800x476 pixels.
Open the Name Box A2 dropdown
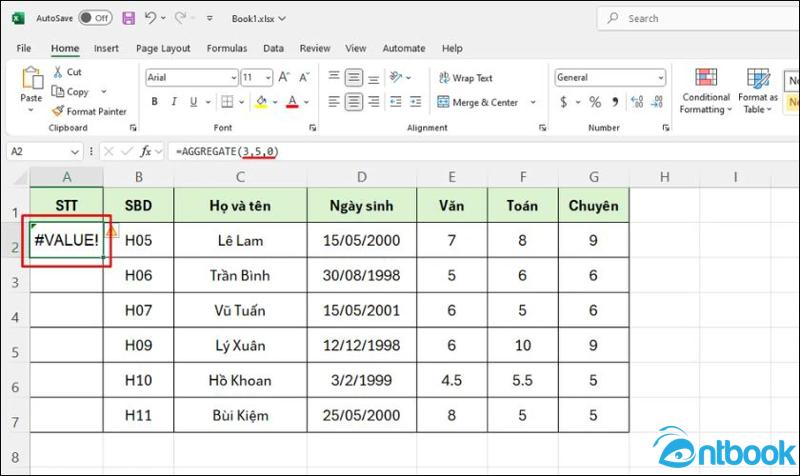point(74,152)
